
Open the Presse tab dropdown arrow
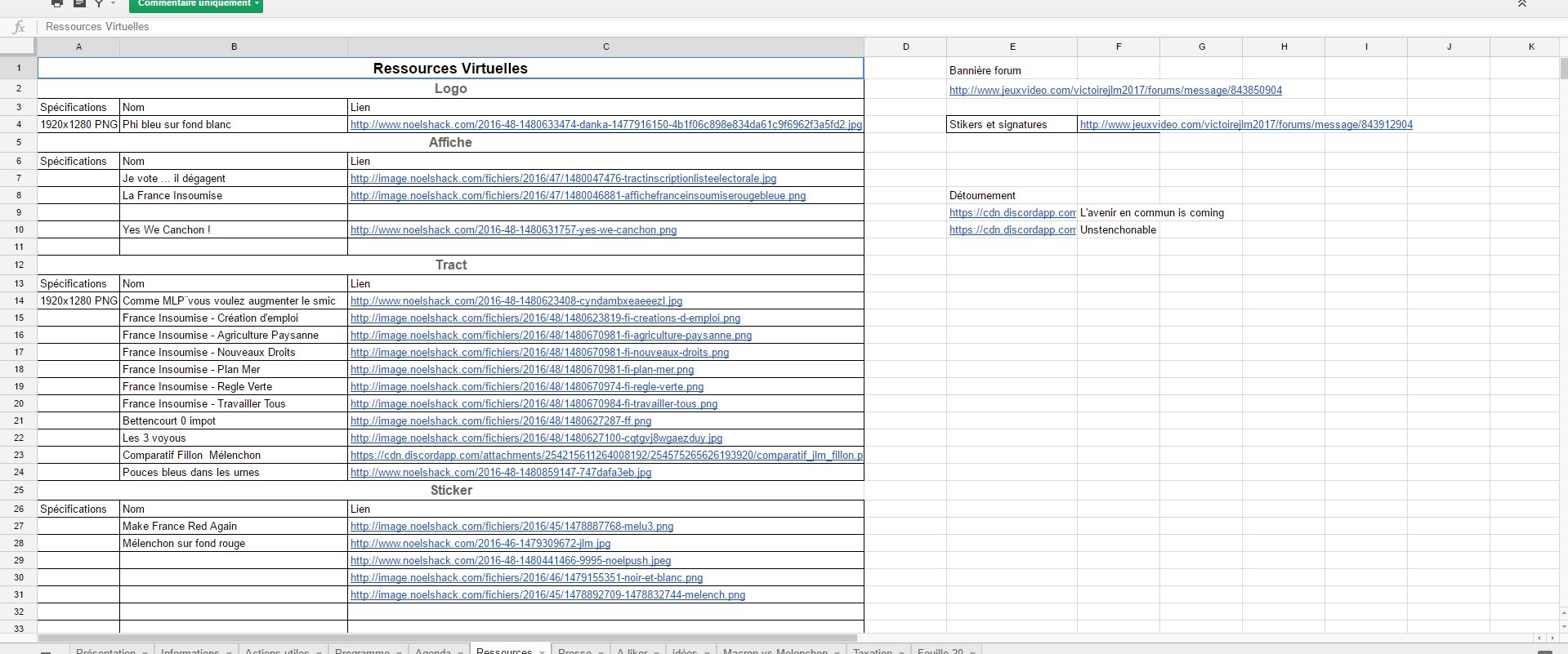point(601,652)
